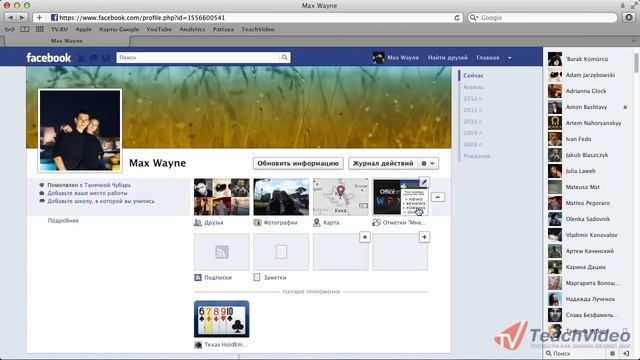Image resolution: width=640 pixels, height=360 pixels.
Task: Open the Notes tile icon
Action: pyautogui.click(x=281, y=252)
